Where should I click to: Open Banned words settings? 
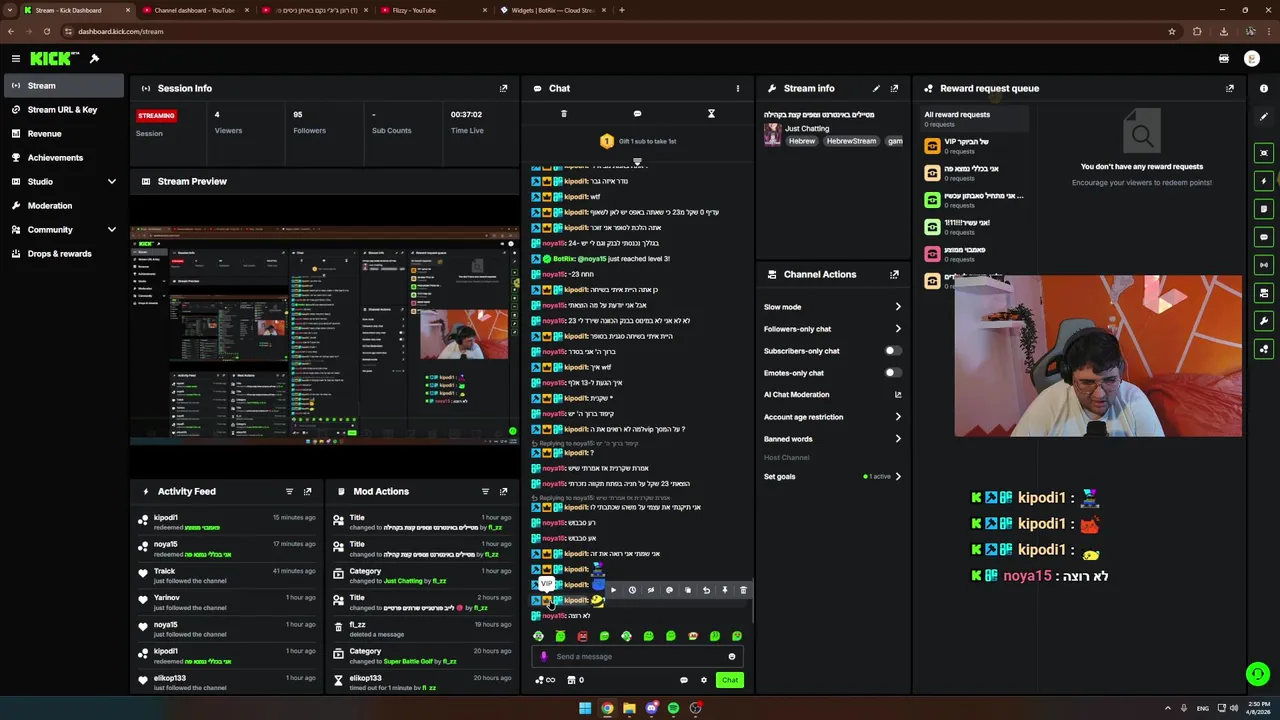click(x=832, y=439)
